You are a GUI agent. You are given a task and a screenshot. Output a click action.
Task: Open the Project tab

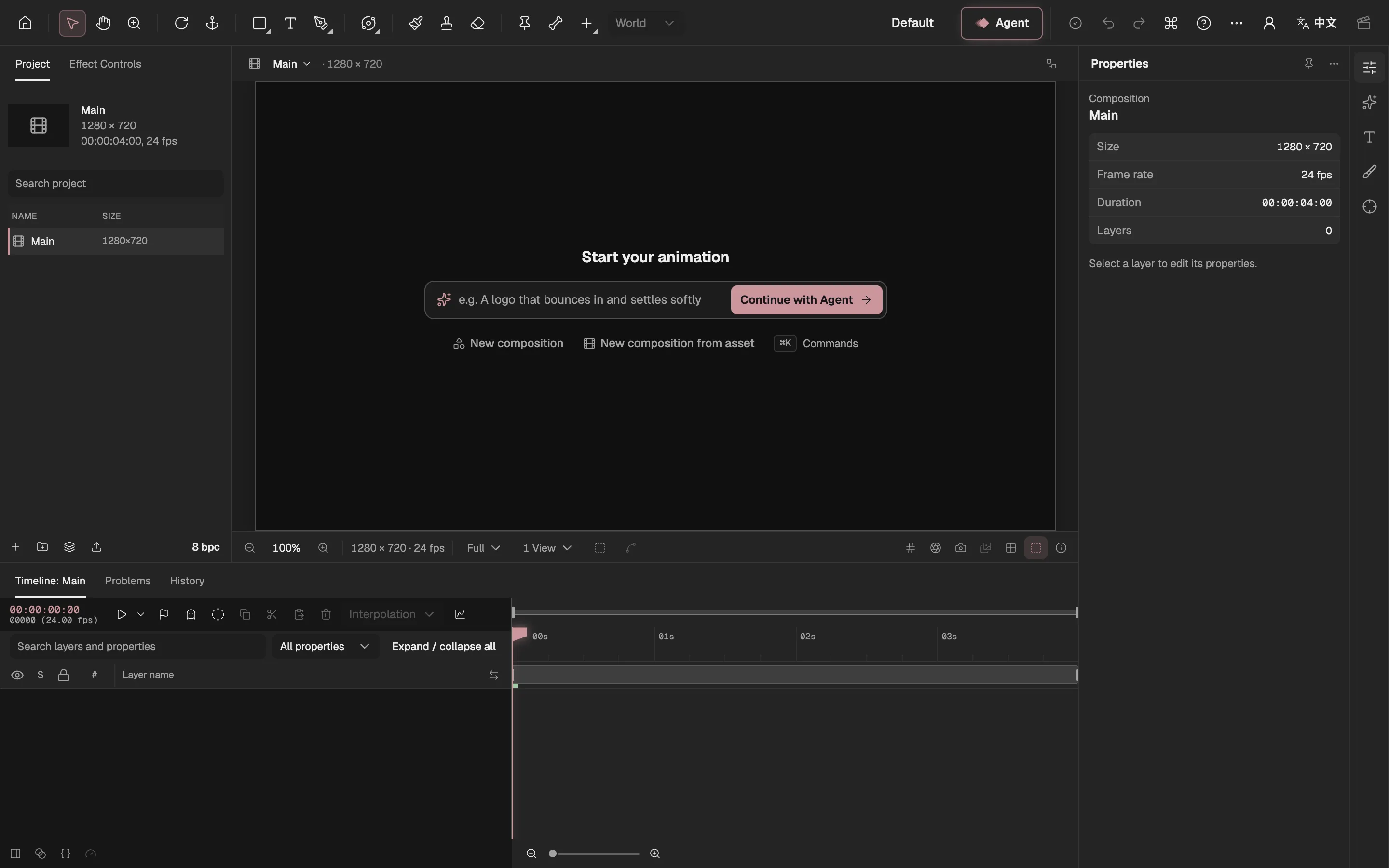[x=33, y=64]
